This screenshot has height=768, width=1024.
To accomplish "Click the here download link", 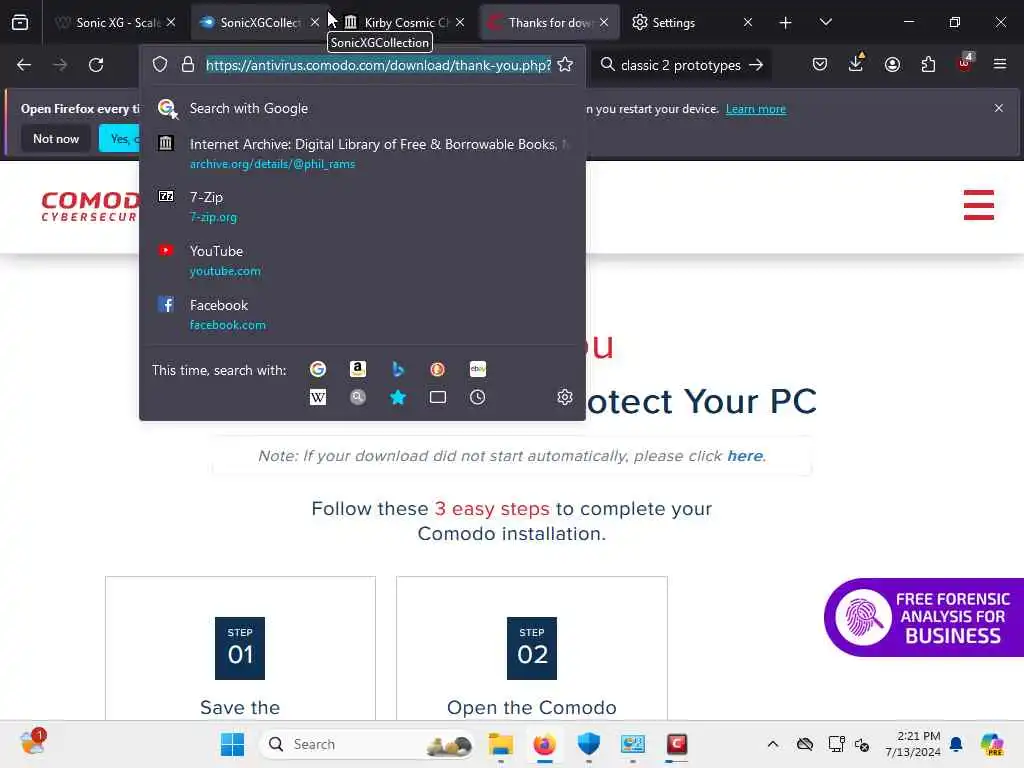I will click(x=745, y=456).
